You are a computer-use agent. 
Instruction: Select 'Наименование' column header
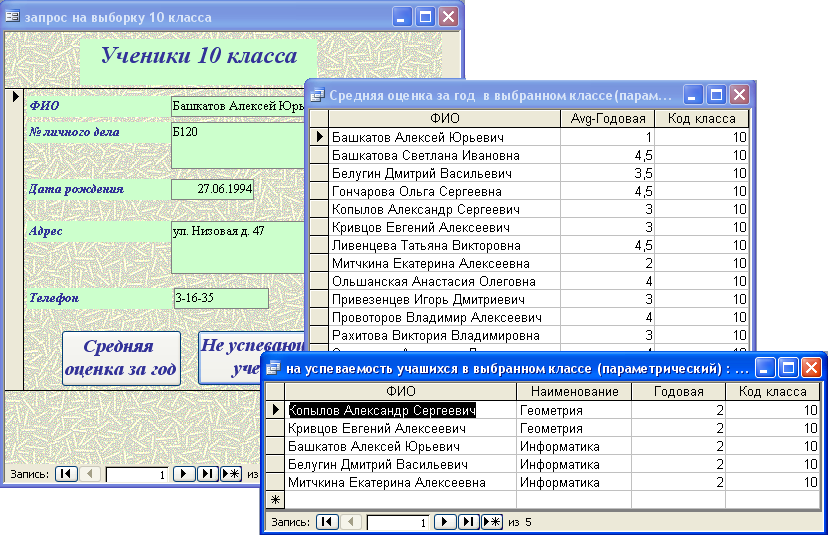coord(574,391)
